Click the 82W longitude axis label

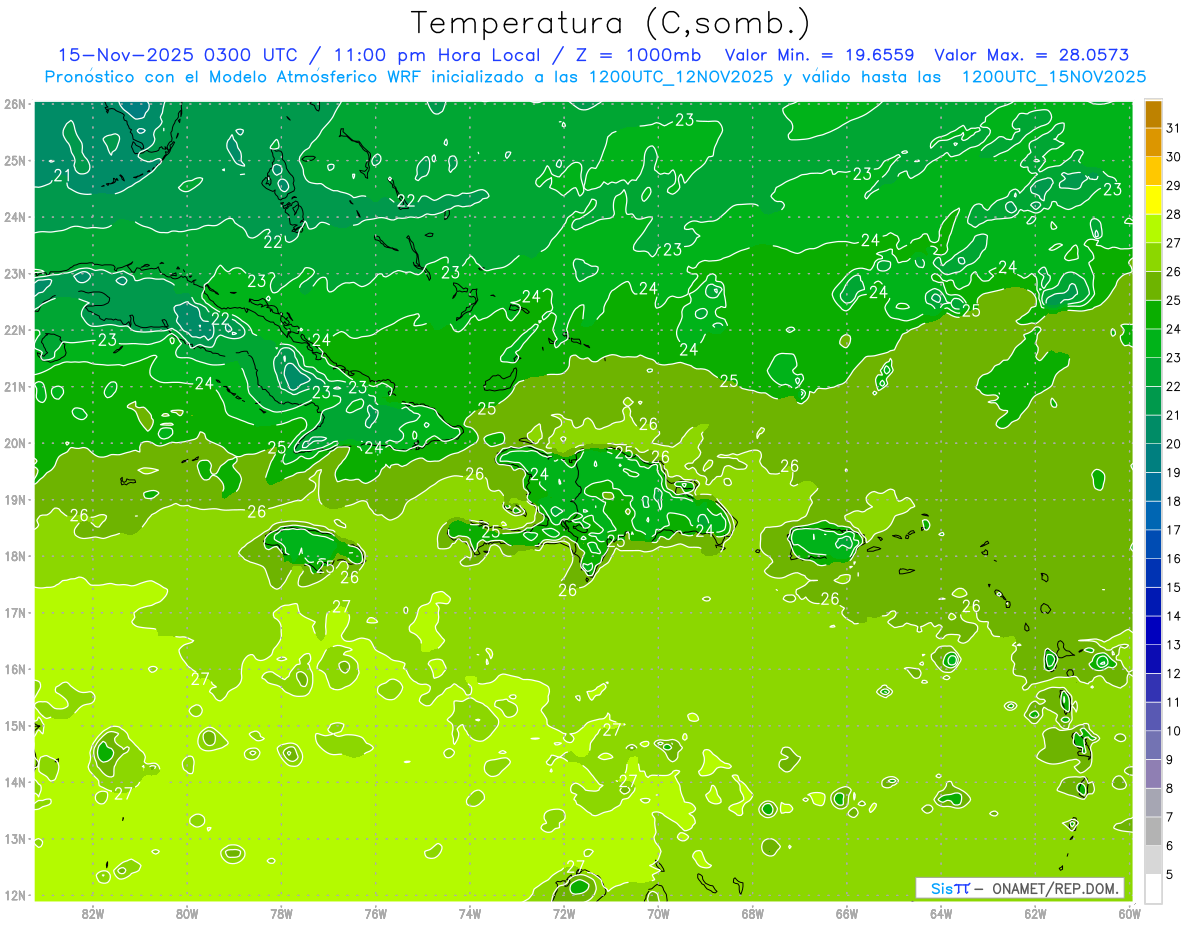pyautogui.click(x=93, y=913)
